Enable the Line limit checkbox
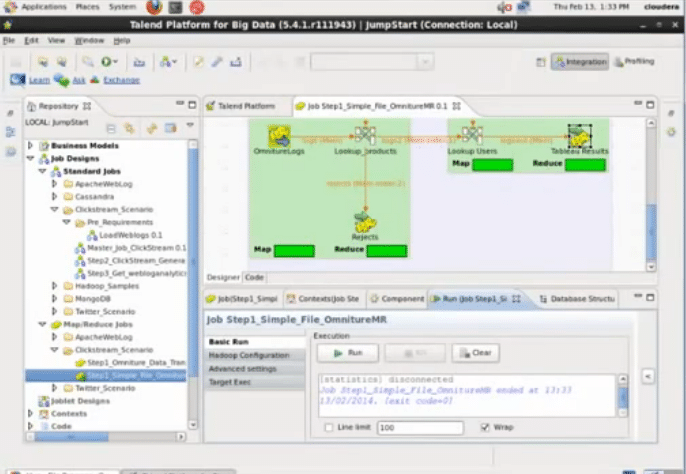Screen dimensions: 686x474 [x=329, y=427]
